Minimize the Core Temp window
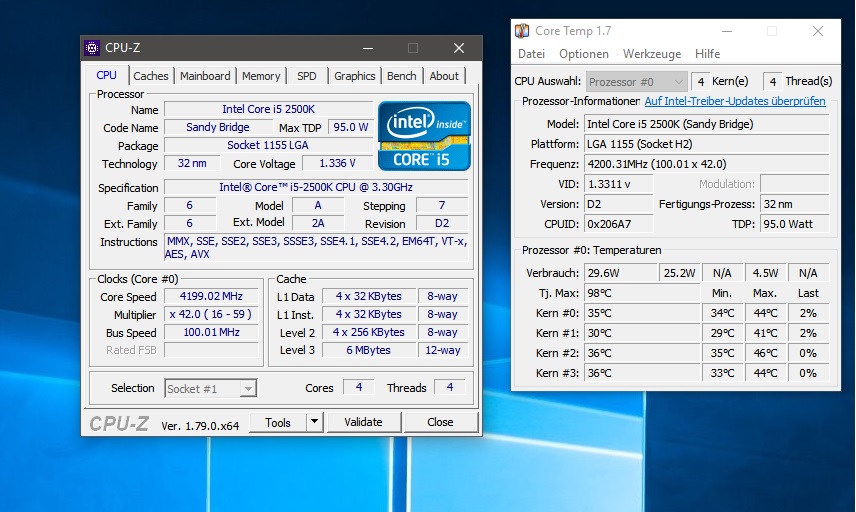The image size is (856, 512). [727, 31]
